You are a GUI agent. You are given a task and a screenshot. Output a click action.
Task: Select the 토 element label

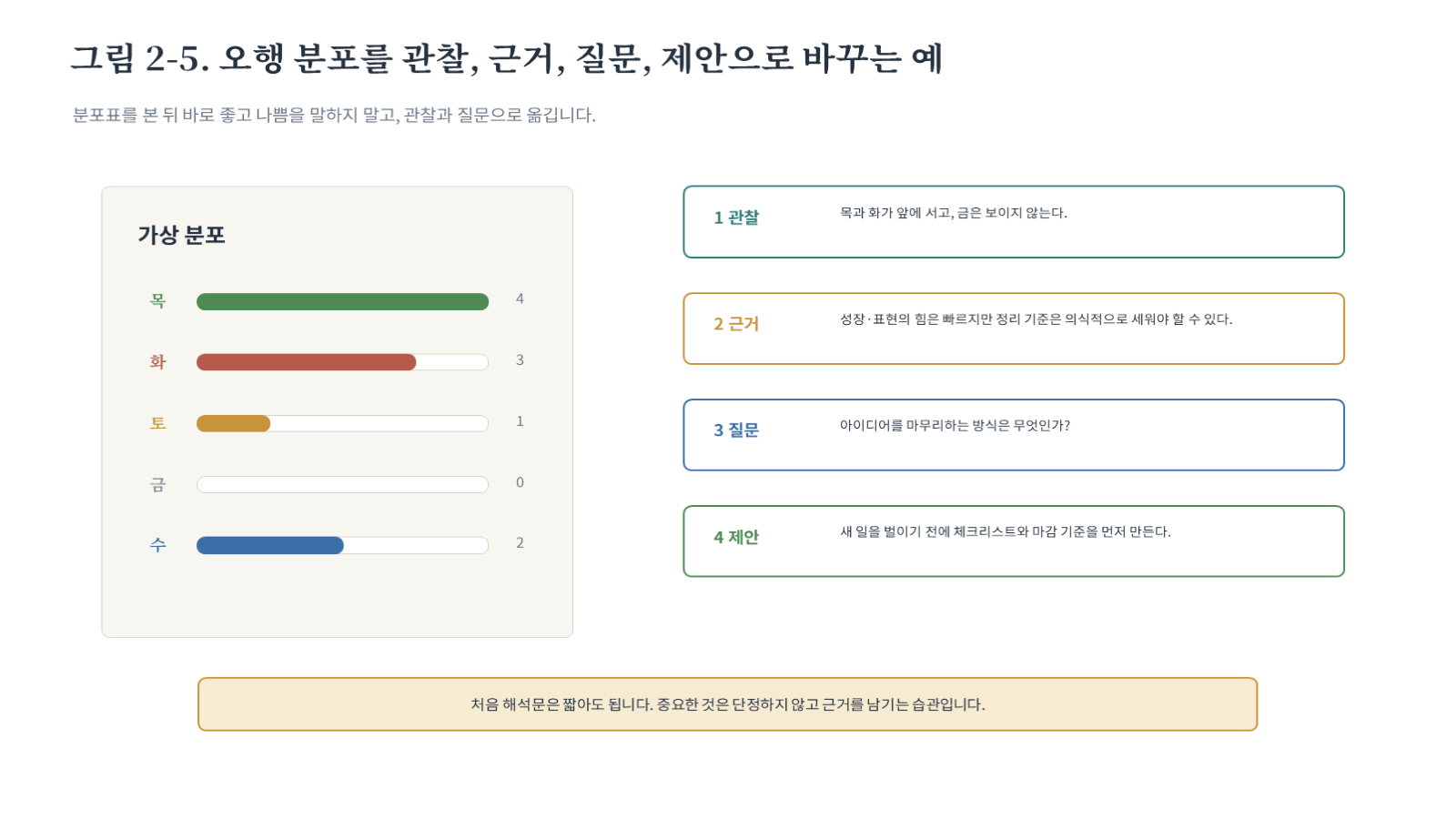pyautogui.click(x=158, y=423)
